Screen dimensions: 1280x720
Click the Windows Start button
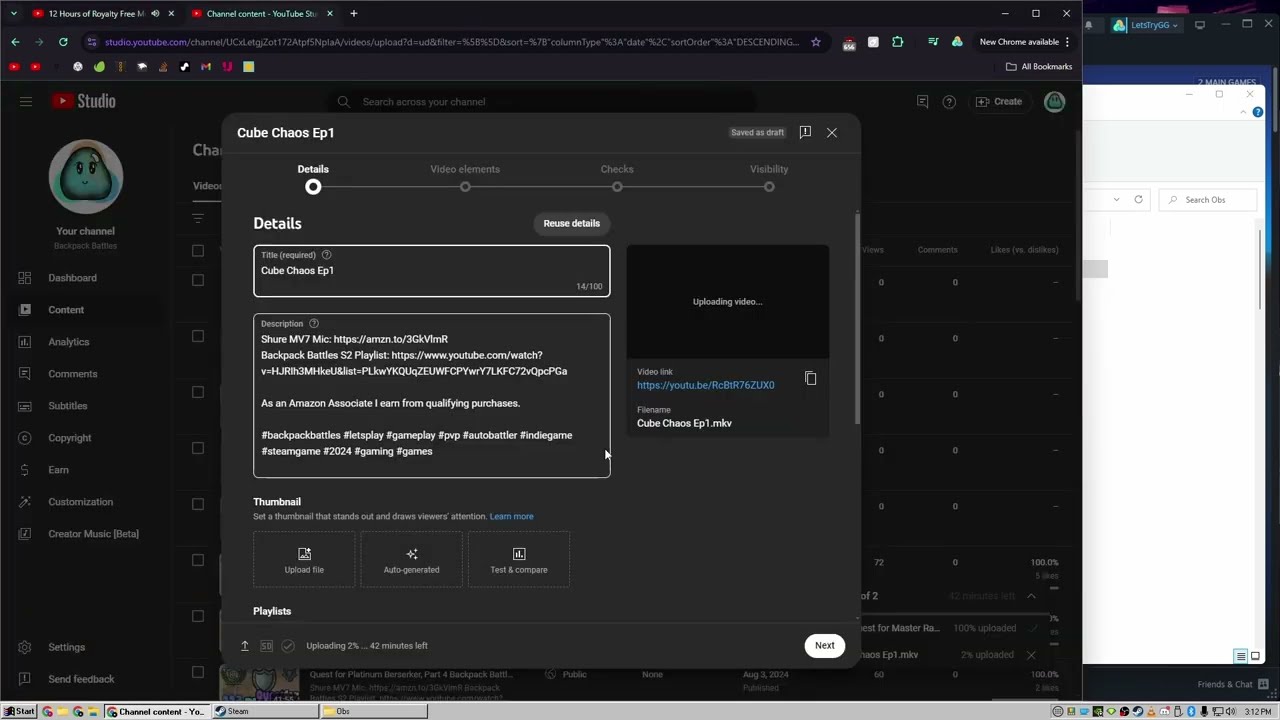point(19,712)
